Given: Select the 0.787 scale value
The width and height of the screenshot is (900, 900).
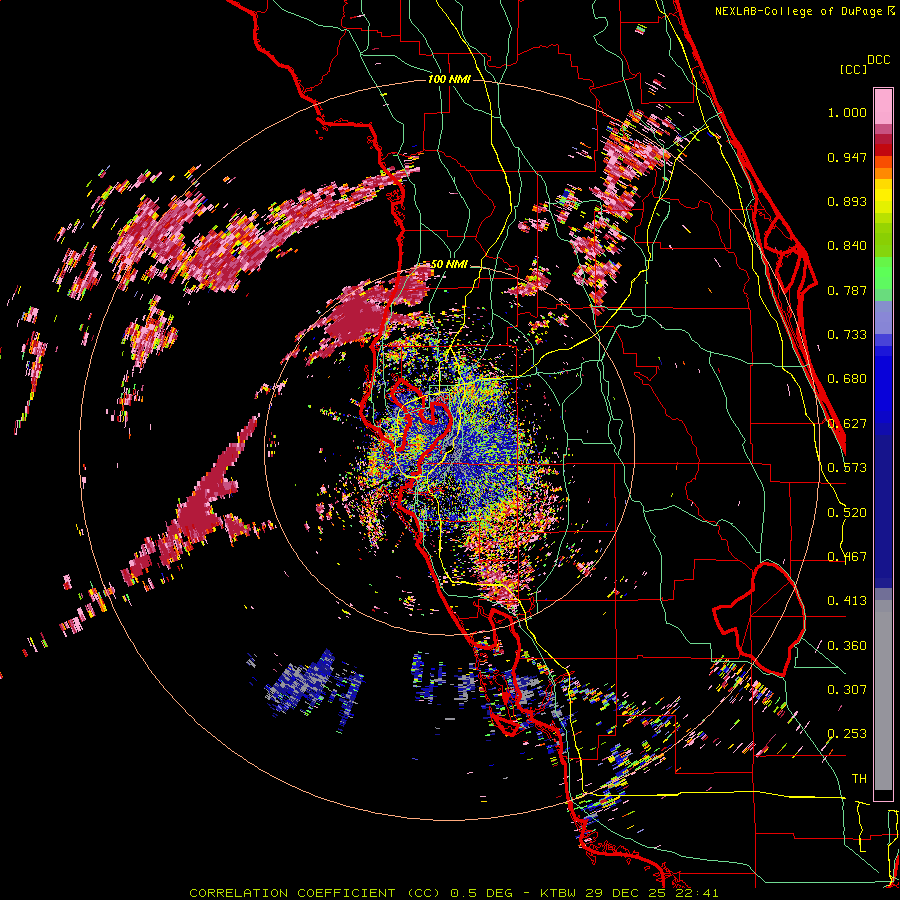Looking at the screenshot, I should coord(847,290).
